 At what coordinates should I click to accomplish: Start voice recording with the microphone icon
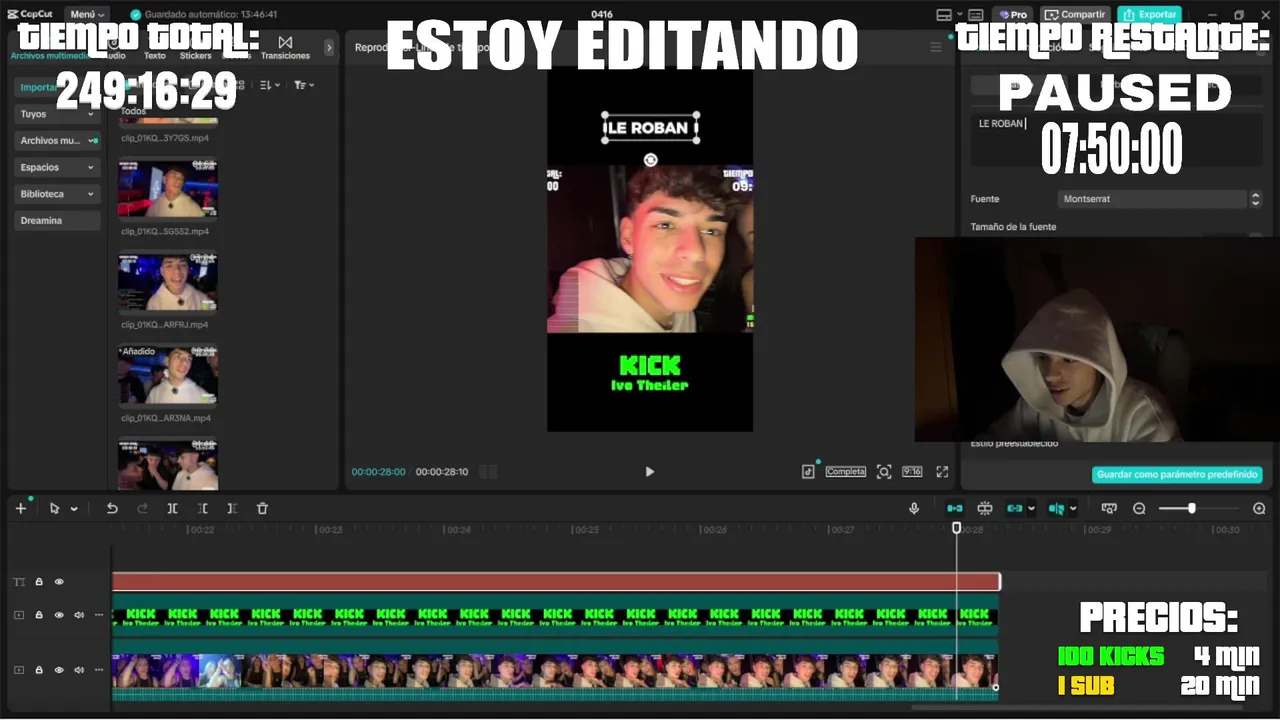[914, 508]
